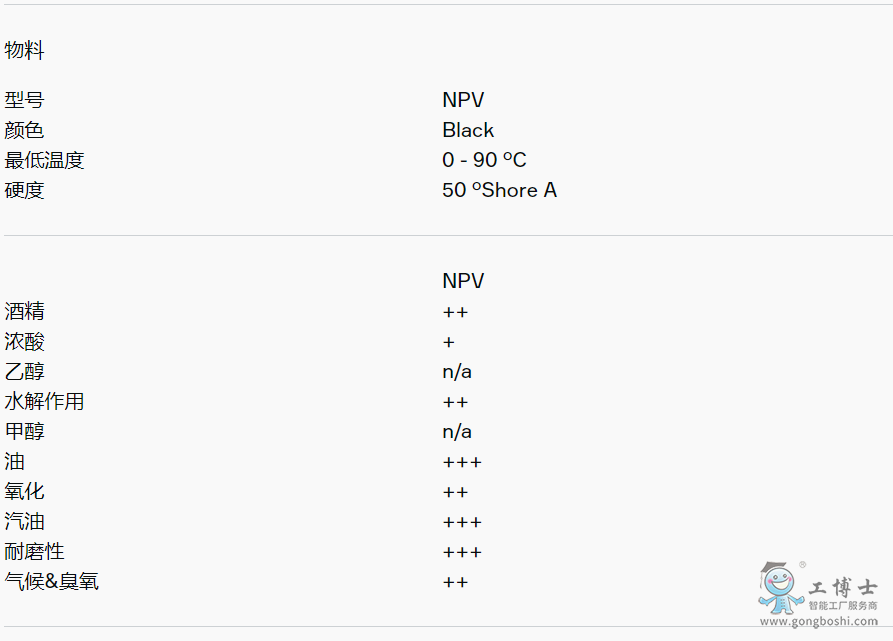The height and width of the screenshot is (641, 893).
Task: Click the NPV column header in resistance table
Action: [463, 281]
